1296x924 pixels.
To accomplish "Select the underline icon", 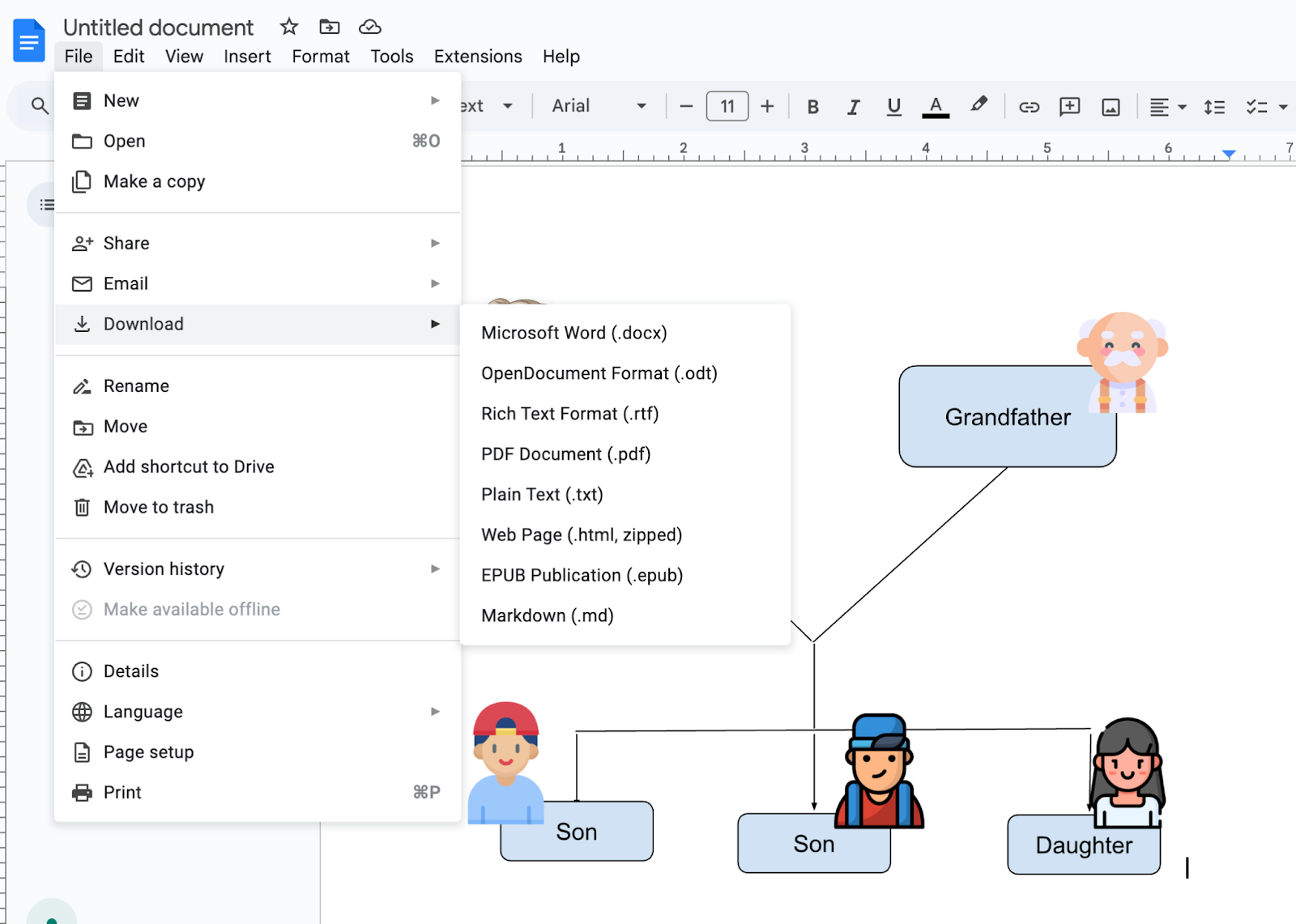I will 893,106.
